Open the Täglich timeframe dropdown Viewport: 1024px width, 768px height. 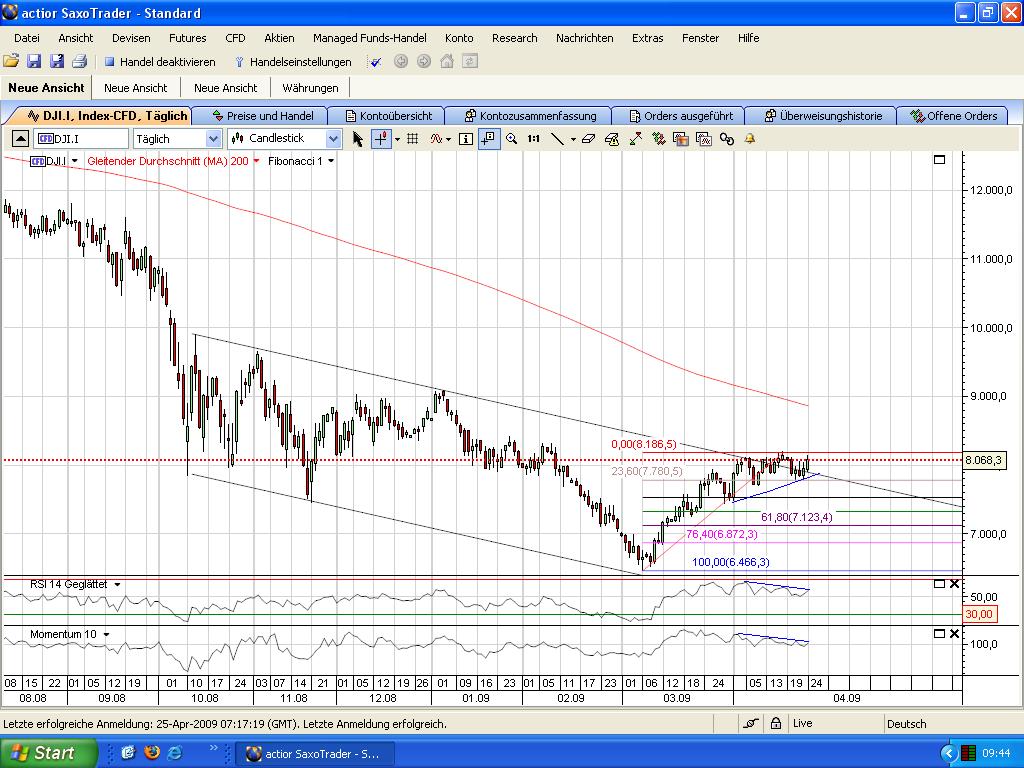click(x=213, y=139)
